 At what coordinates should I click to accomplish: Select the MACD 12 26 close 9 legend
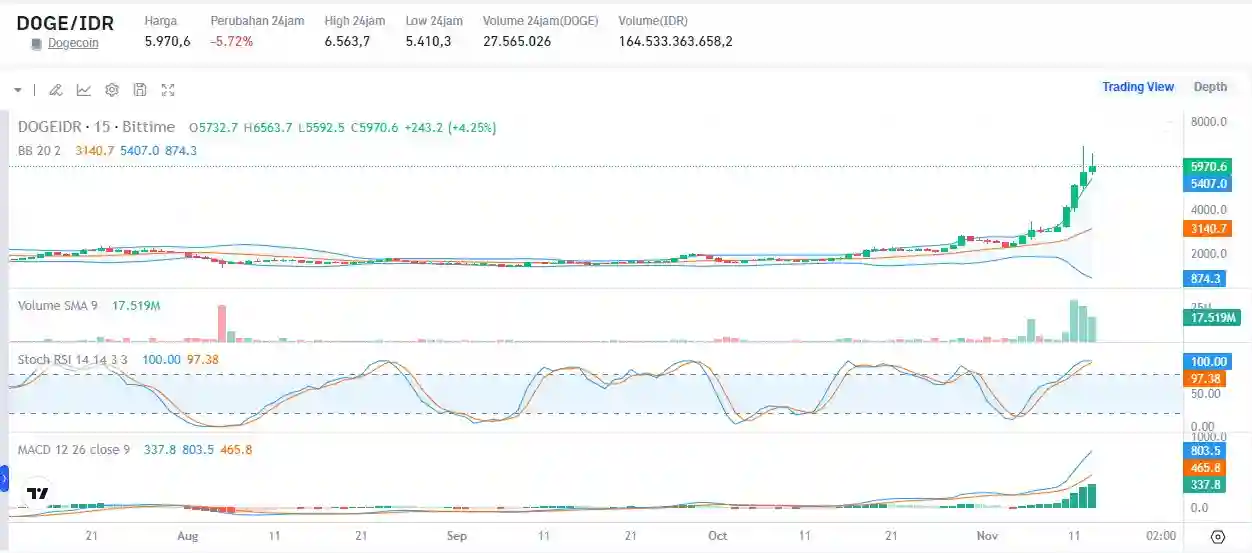(74, 450)
